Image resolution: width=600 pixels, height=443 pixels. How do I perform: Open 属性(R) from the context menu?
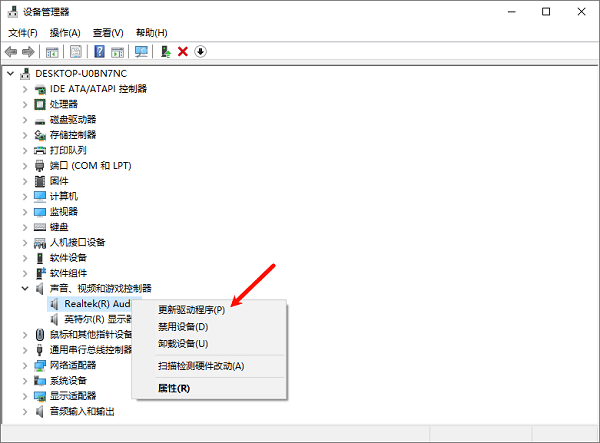pyautogui.click(x=174, y=387)
